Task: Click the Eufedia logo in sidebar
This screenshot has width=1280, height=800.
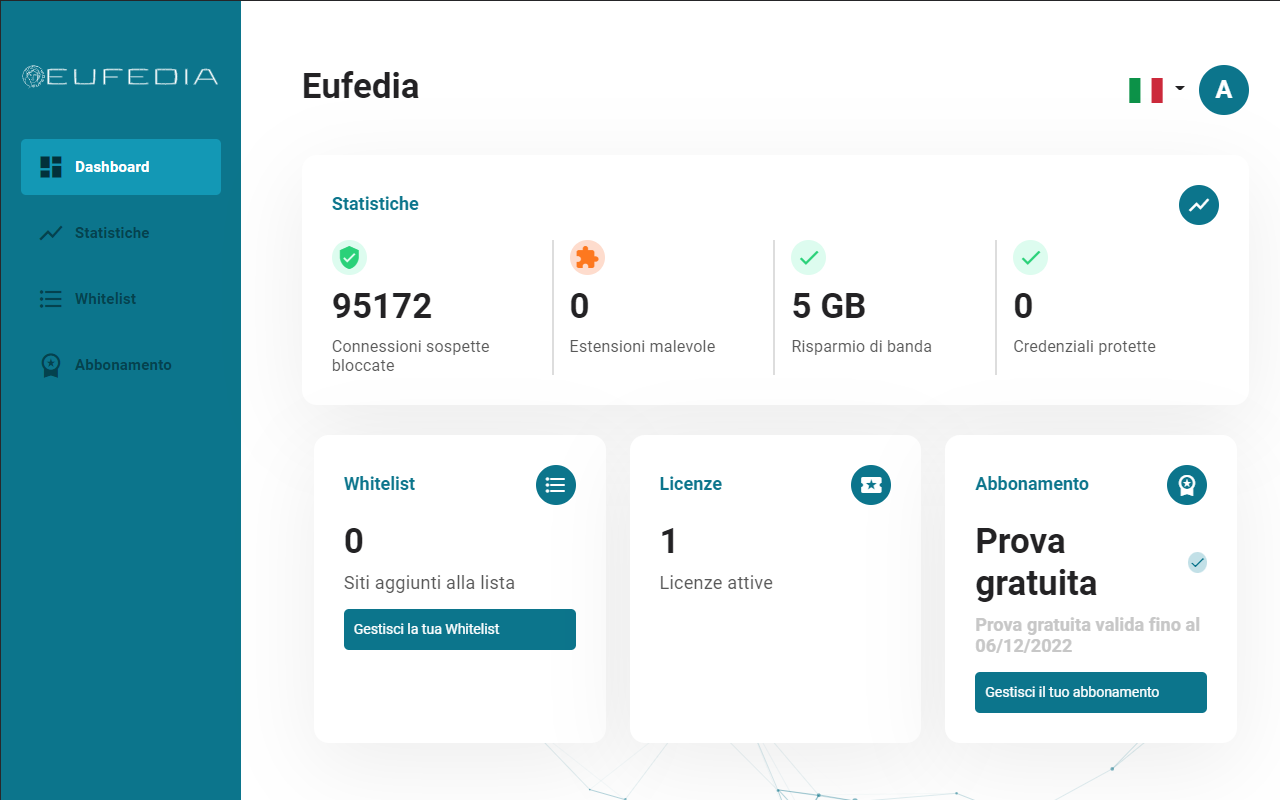Action: [120, 76]
